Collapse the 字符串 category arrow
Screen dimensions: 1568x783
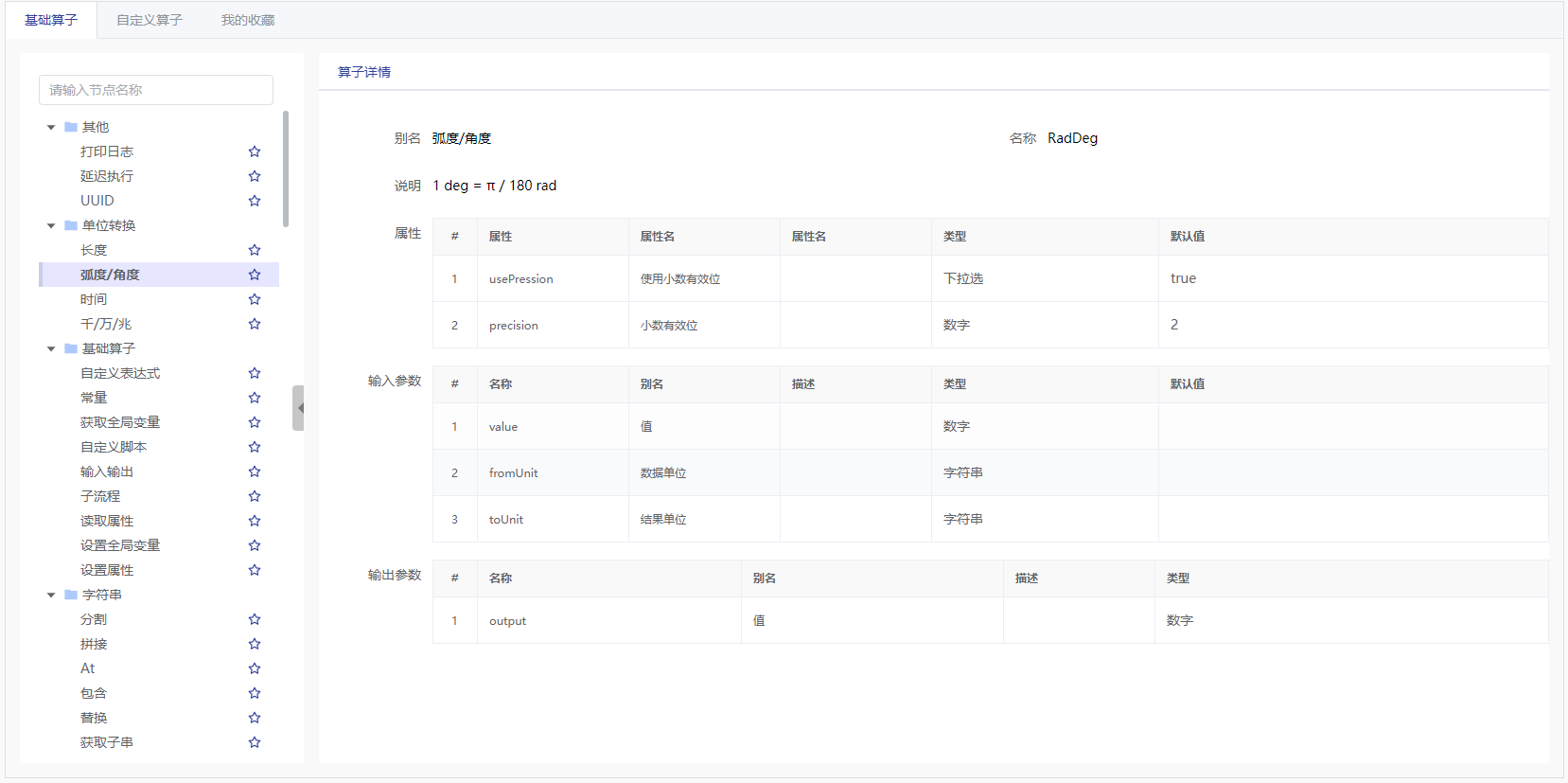[51, 595]
